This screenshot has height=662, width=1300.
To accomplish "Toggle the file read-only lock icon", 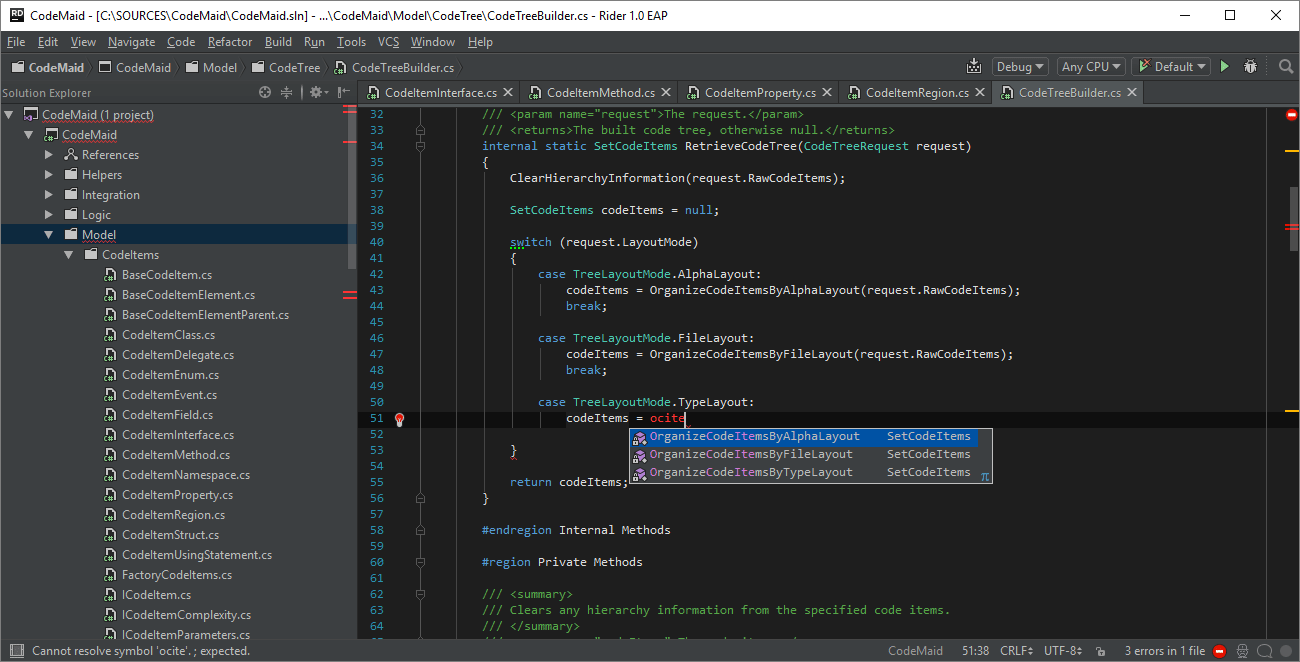I will pyautogui.click(x=1100, y=651).
